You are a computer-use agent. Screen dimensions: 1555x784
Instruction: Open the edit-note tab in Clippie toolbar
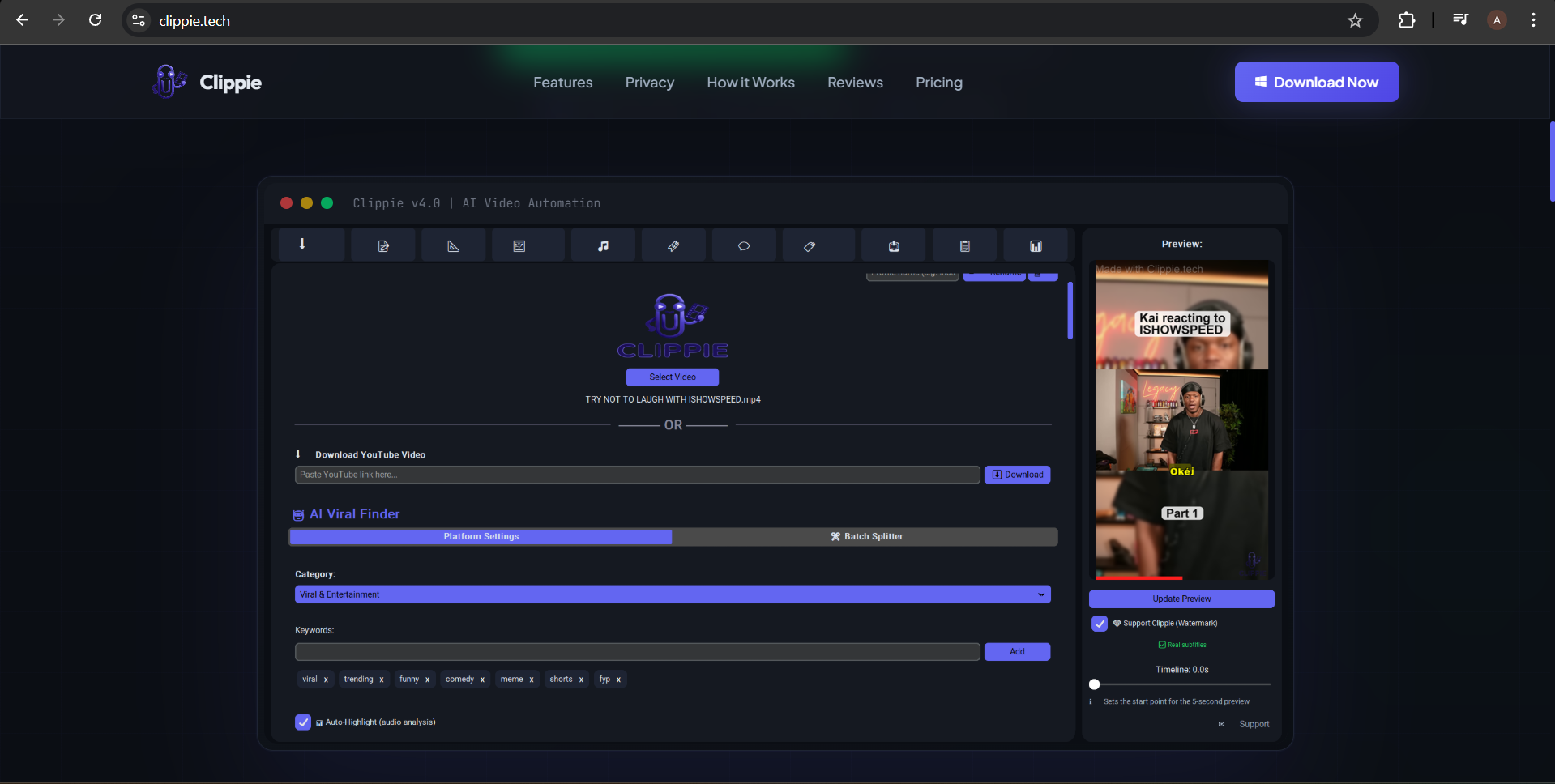tap(383, 245)
